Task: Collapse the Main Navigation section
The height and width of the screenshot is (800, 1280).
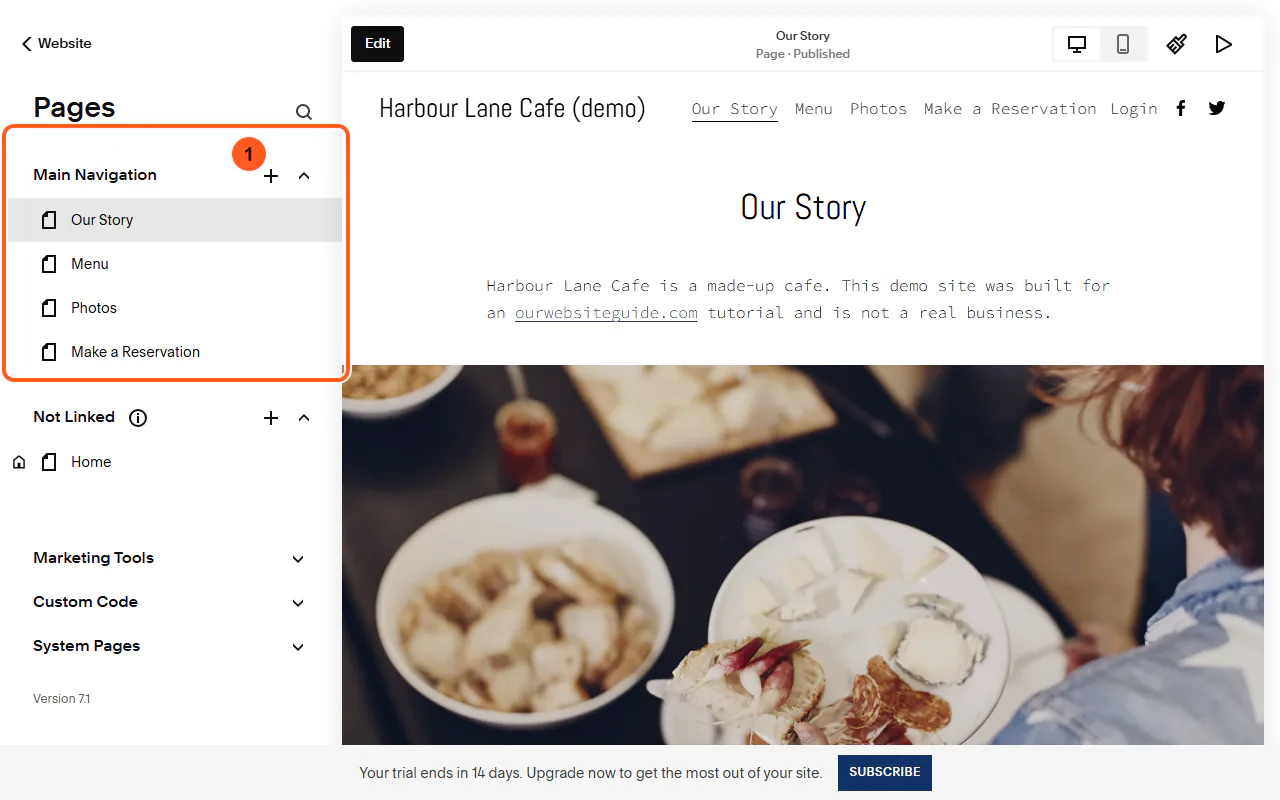Action: point(304,176)
